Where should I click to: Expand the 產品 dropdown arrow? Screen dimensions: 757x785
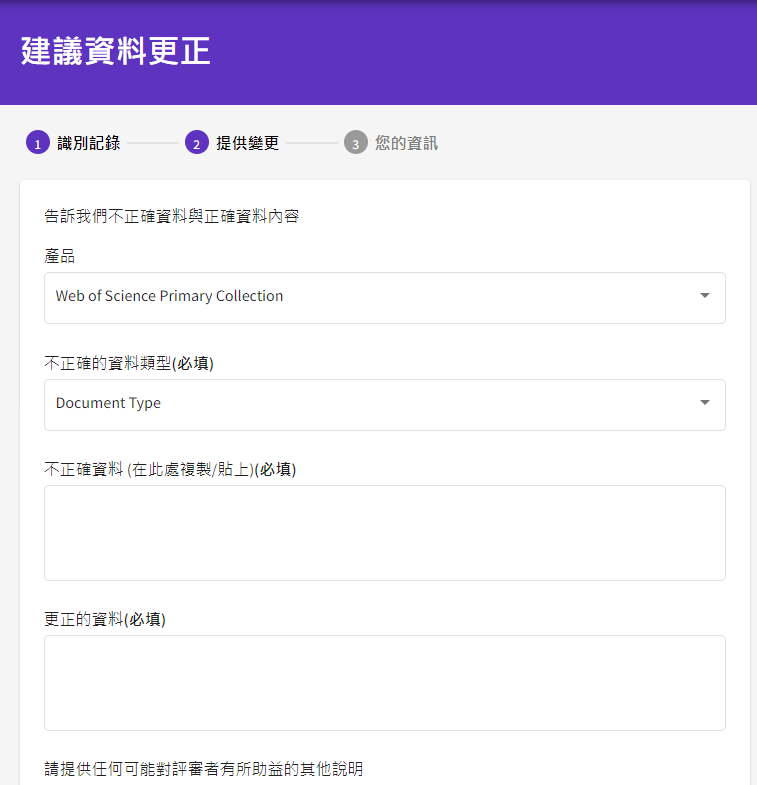pyautogui.click(x=704, y=296)
